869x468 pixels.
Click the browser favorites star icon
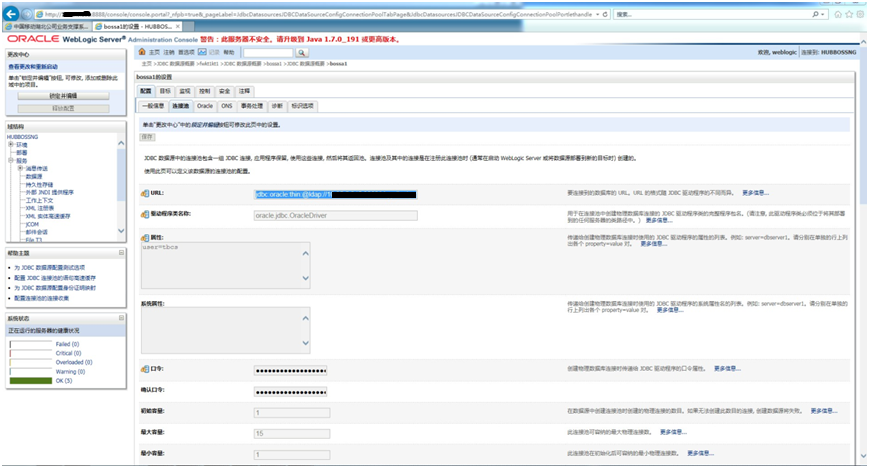pos(849,14)
